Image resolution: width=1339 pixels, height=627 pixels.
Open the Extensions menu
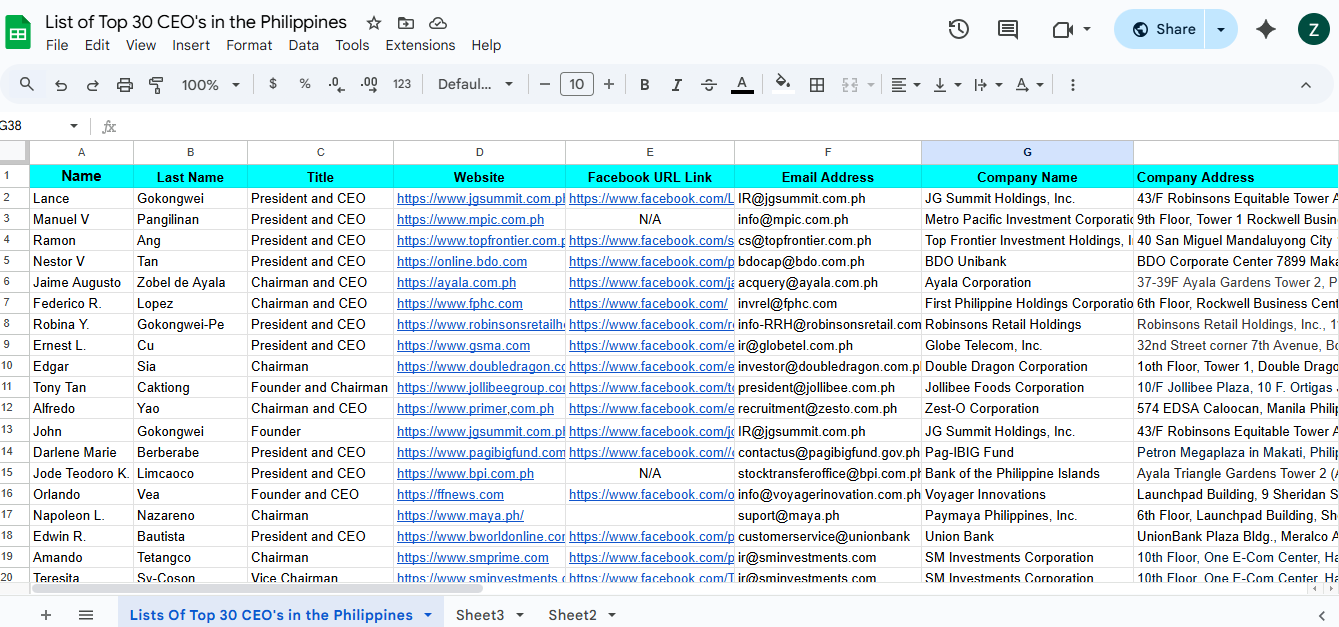420,45
